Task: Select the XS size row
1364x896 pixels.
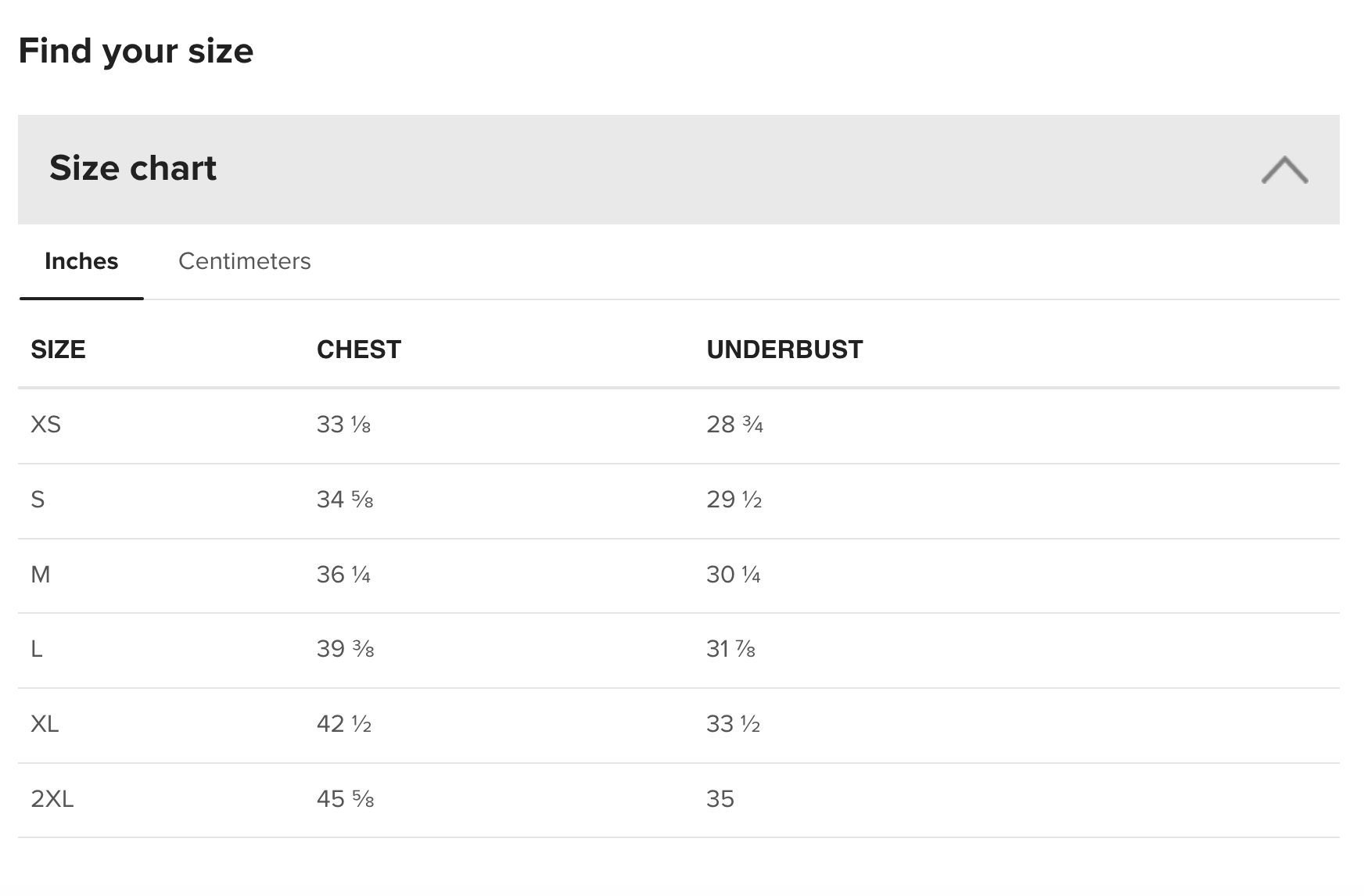Action: coord(678,425)
